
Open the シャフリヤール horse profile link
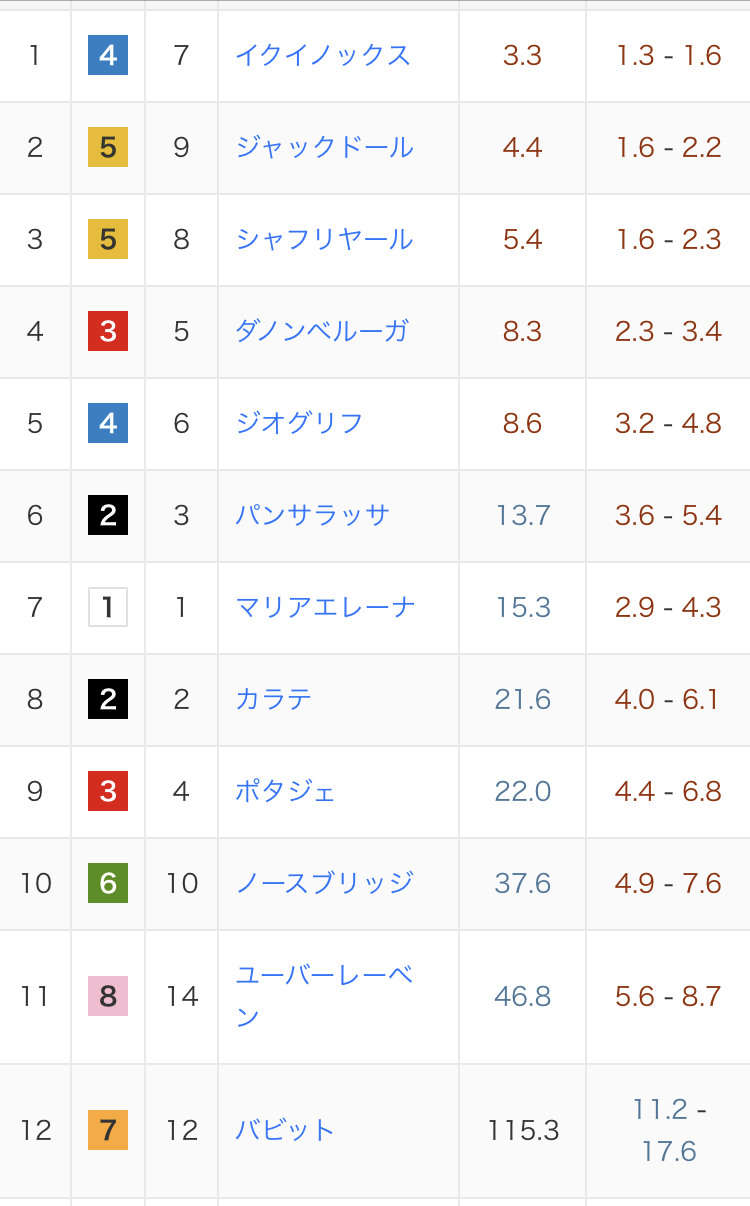click(x=324, y=240)
